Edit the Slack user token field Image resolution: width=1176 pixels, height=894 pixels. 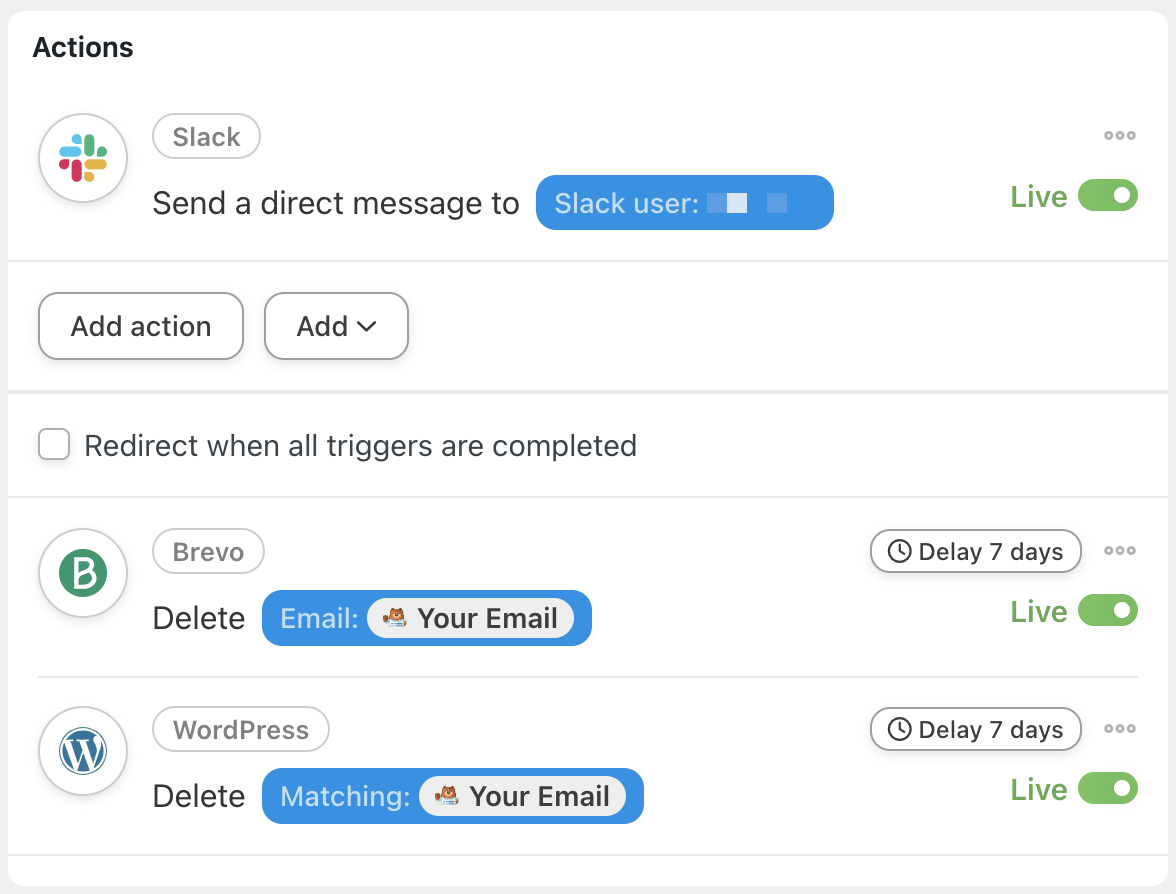(x=684, y=203)
